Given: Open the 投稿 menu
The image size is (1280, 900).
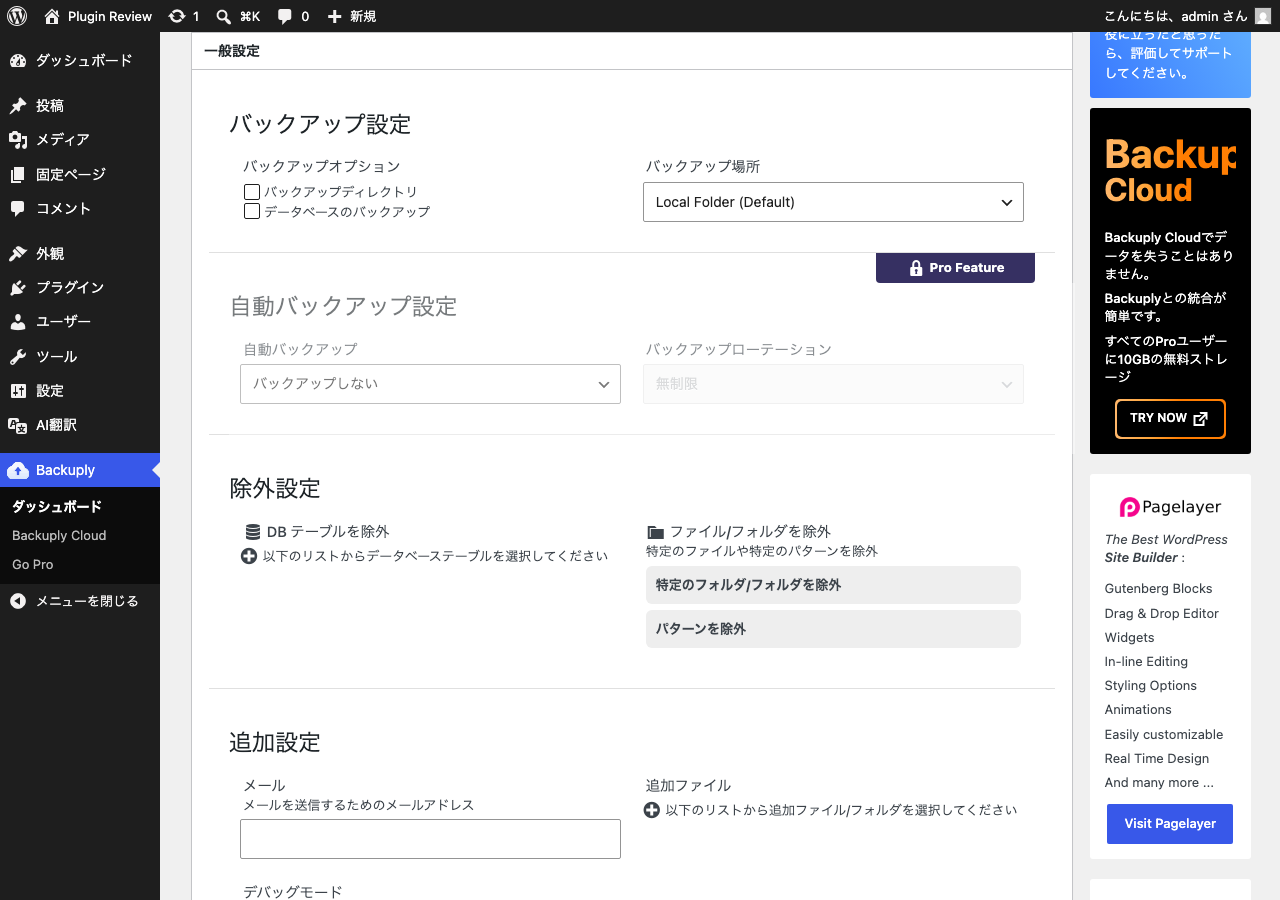Looking at the screenshot, I should pyautogui.click(x=80, y=106).
